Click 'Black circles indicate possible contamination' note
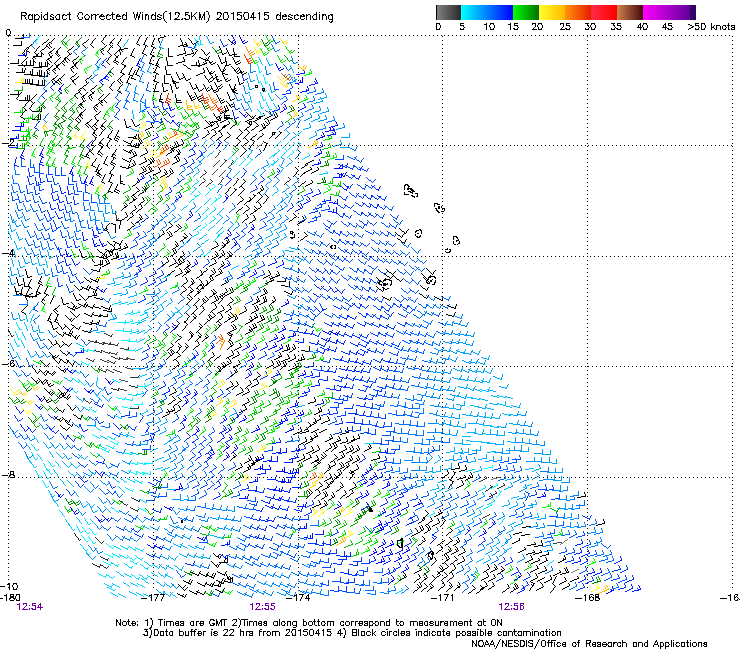This screenshot has height=650, width=740. click(456, 633)
